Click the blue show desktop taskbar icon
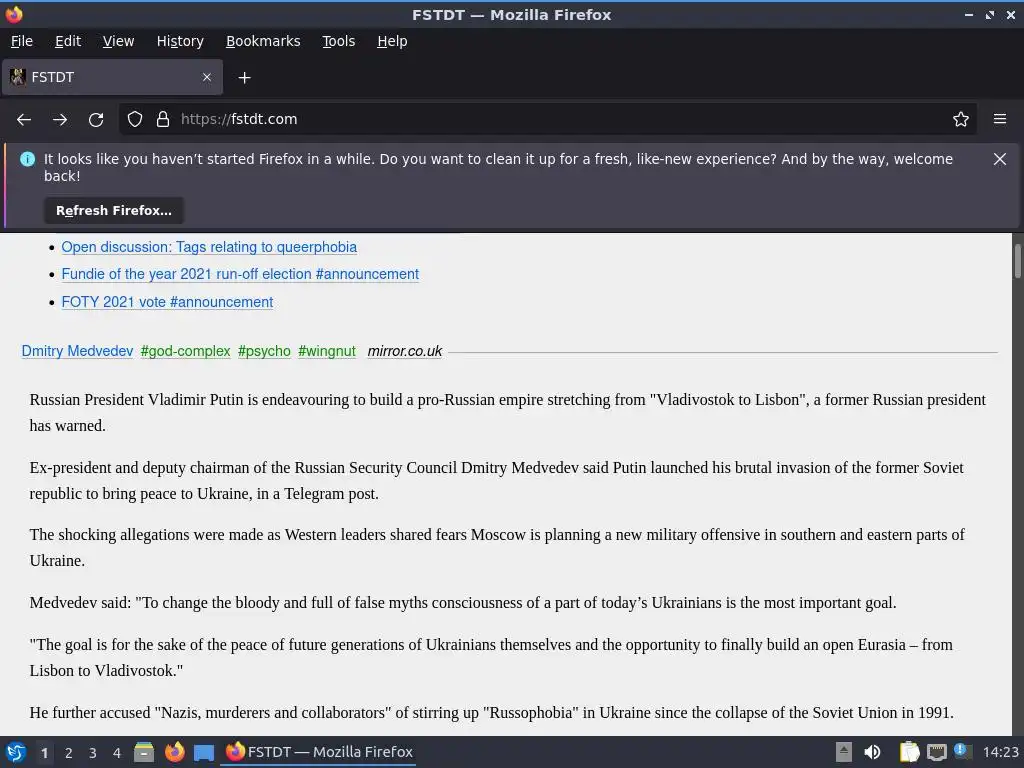This screenshot has height=768, width=1024. [204, 753]
